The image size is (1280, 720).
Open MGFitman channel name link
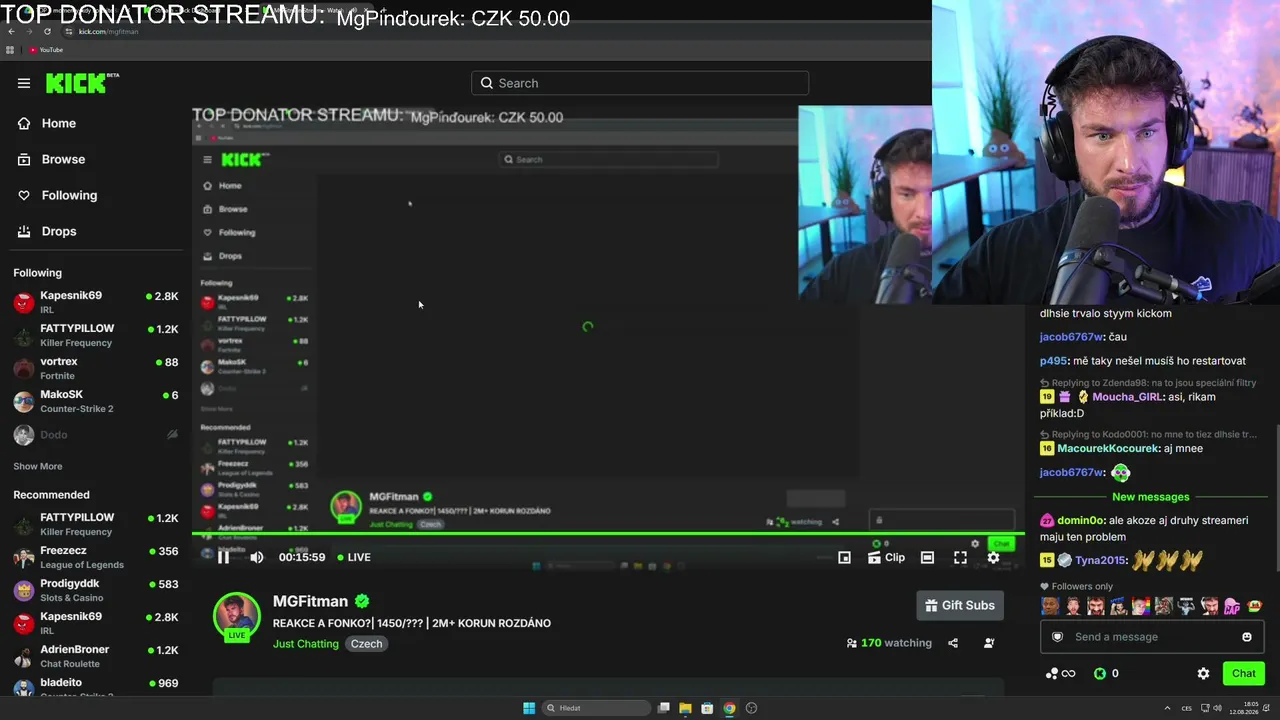[310, 601]
